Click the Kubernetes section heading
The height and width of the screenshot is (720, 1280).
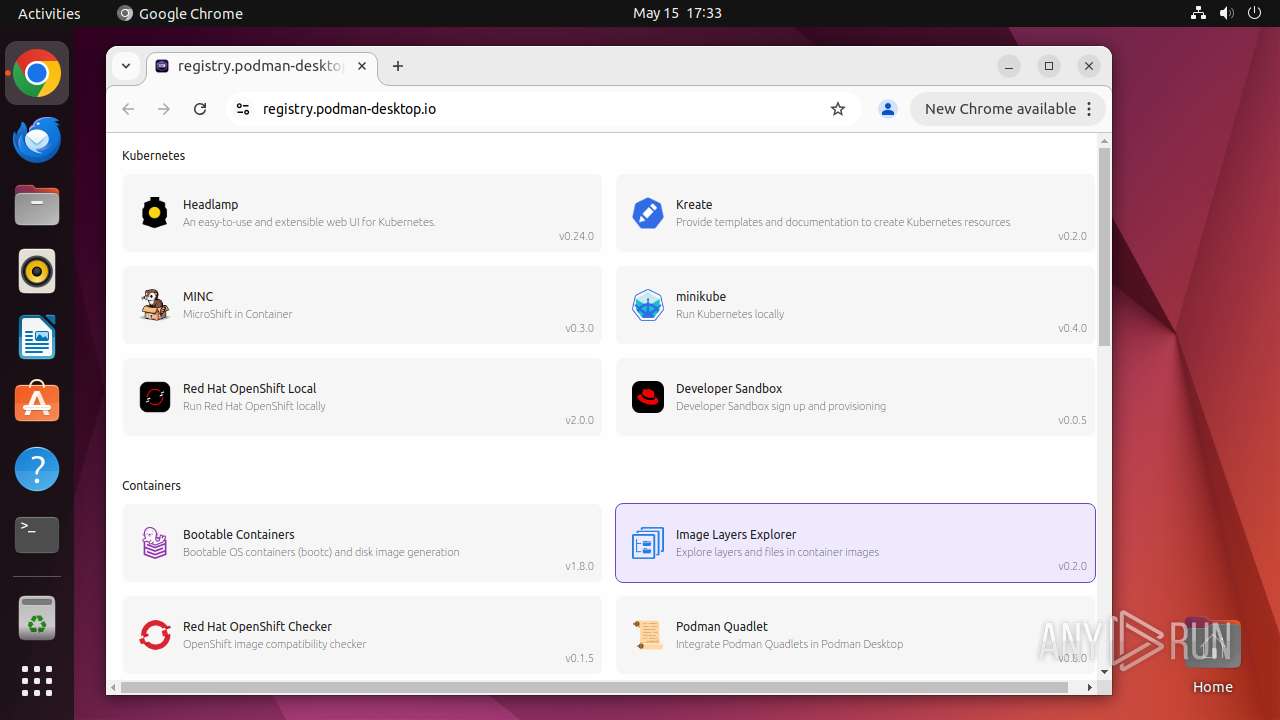click(x=154, y=155)
